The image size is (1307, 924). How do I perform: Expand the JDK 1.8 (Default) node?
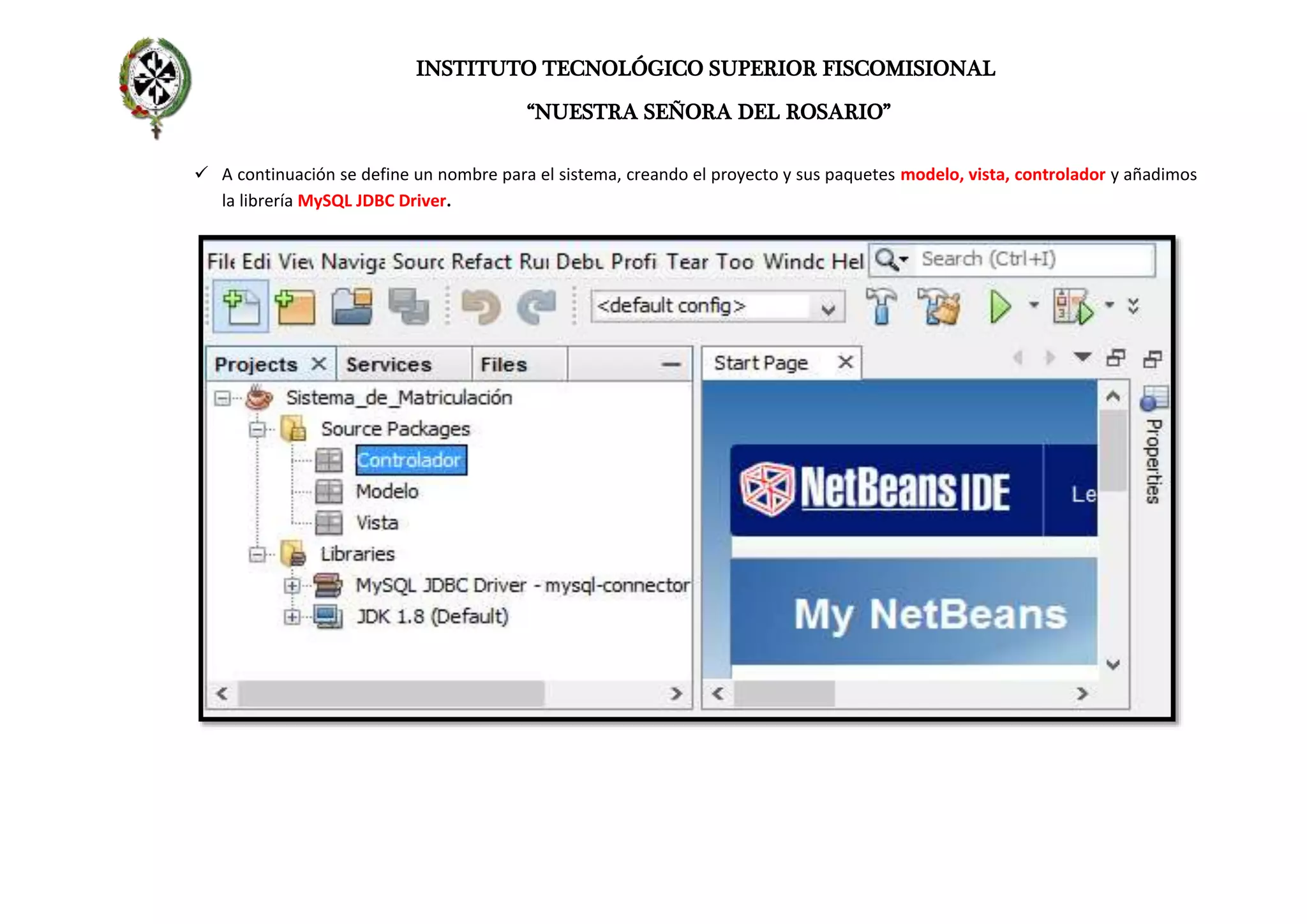pos(292,617)
